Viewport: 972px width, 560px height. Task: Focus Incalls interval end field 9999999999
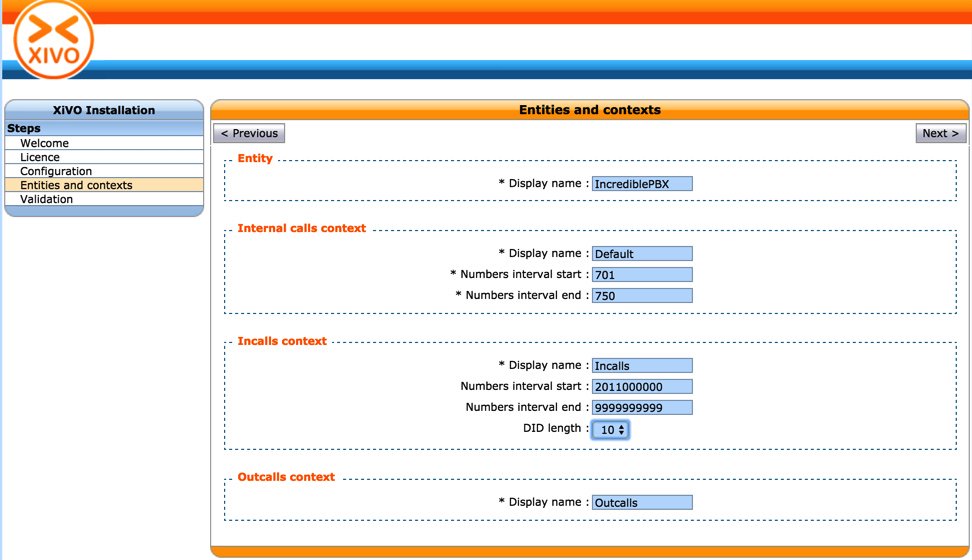tap(642, 407)
